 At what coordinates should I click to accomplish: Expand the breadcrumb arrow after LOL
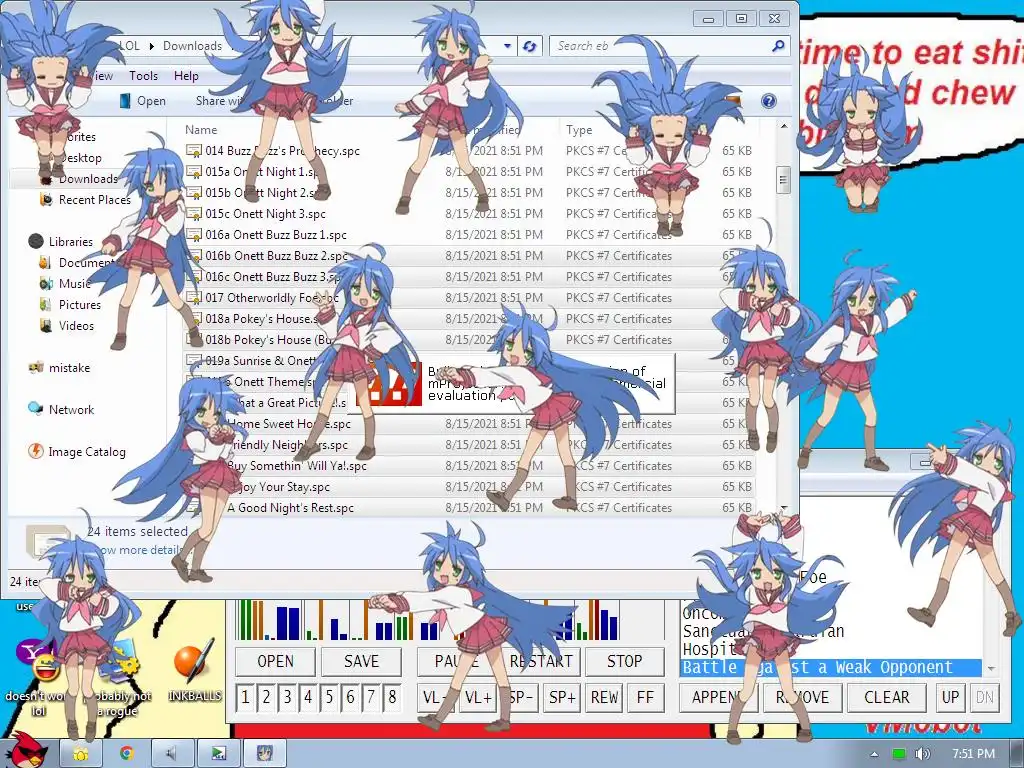click(x=151, y=46)
